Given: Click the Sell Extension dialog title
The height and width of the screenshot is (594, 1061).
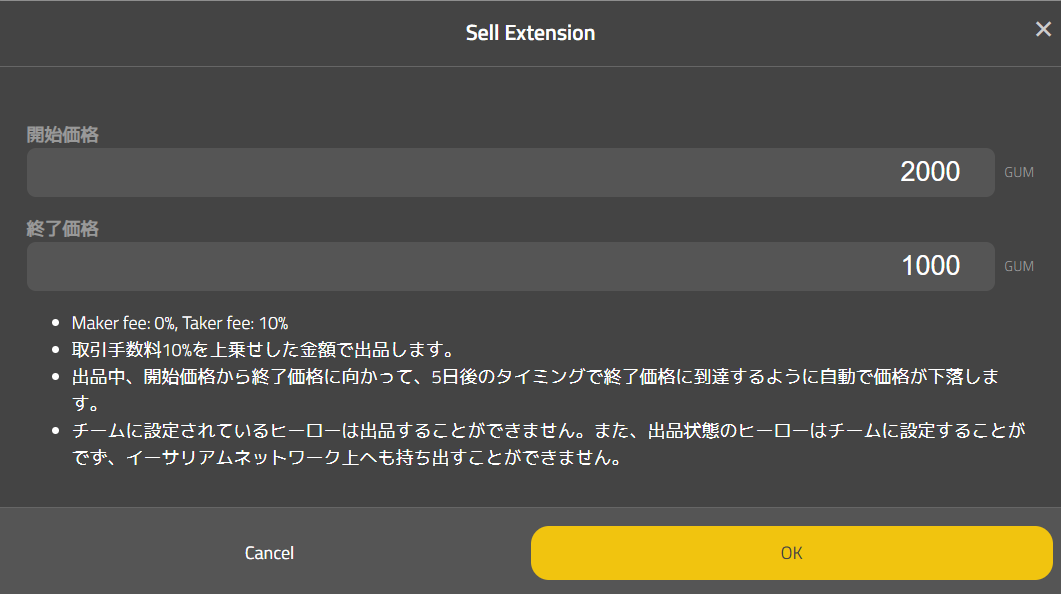Looking at the screenshot, I should 530,33.
